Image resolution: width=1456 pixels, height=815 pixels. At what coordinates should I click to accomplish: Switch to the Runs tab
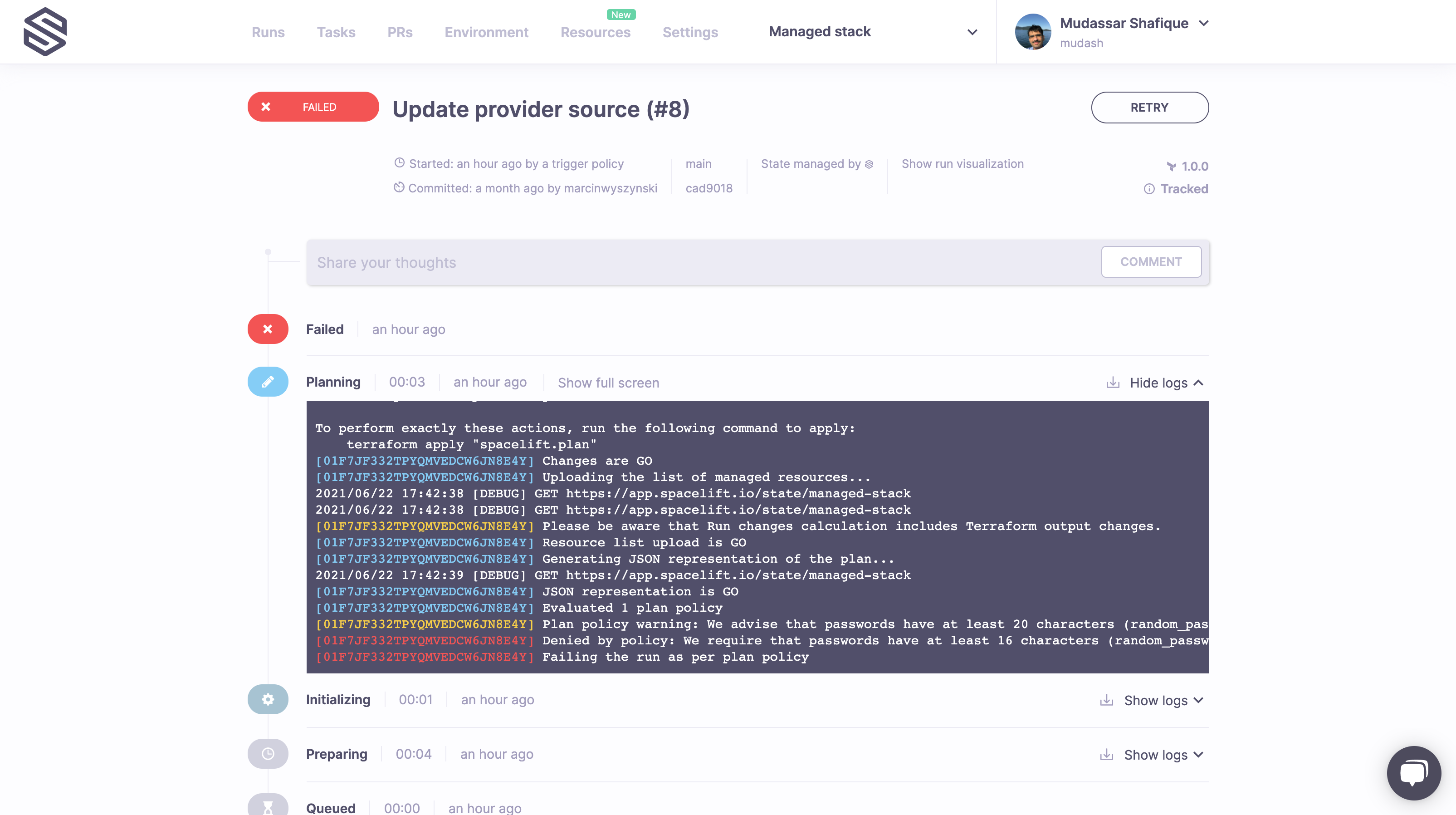(x=268, y=32)
